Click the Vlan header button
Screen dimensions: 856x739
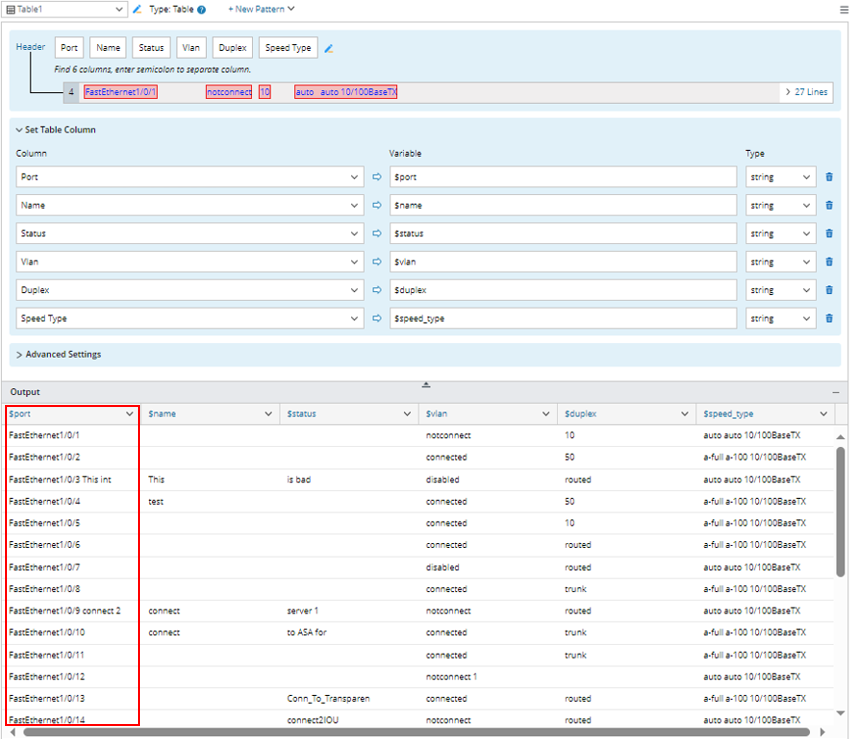click(x=190, y=47)
